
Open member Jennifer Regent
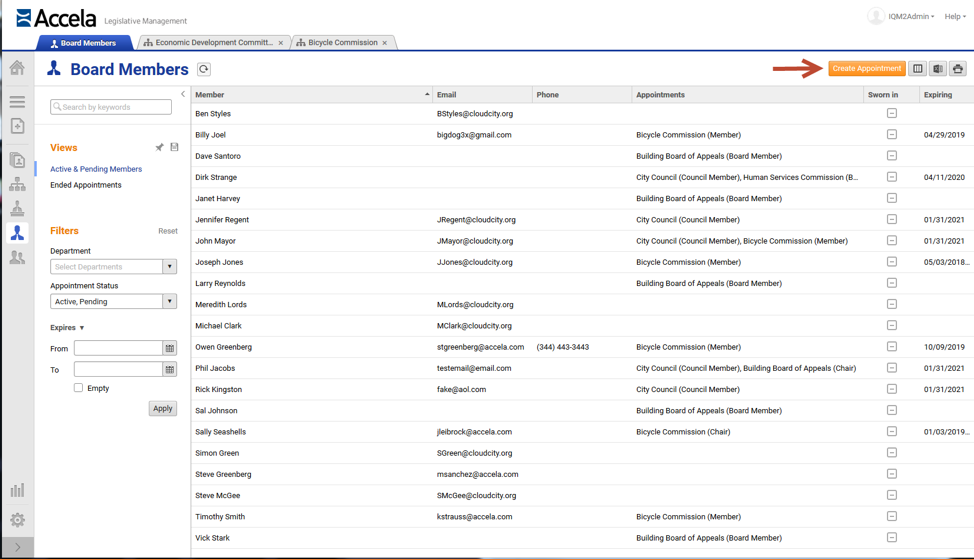pos(222,220)
